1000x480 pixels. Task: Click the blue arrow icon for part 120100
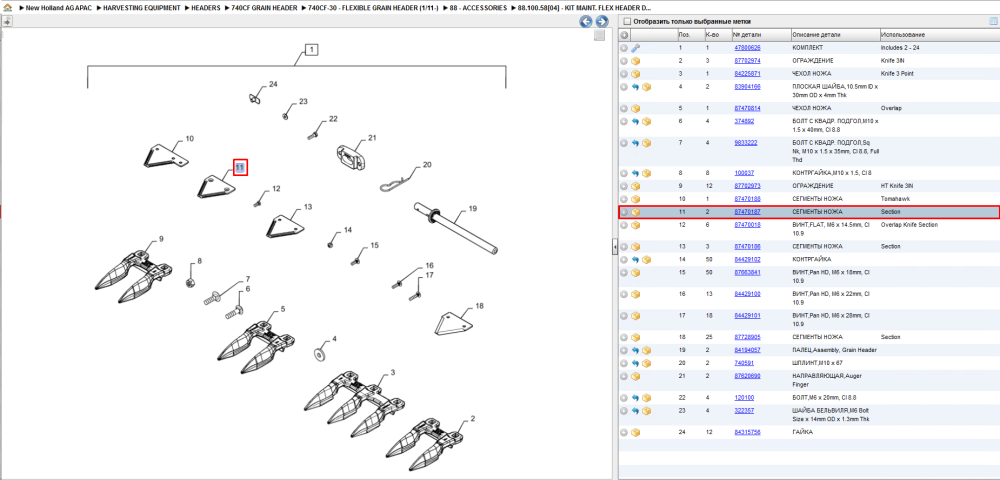636,398
